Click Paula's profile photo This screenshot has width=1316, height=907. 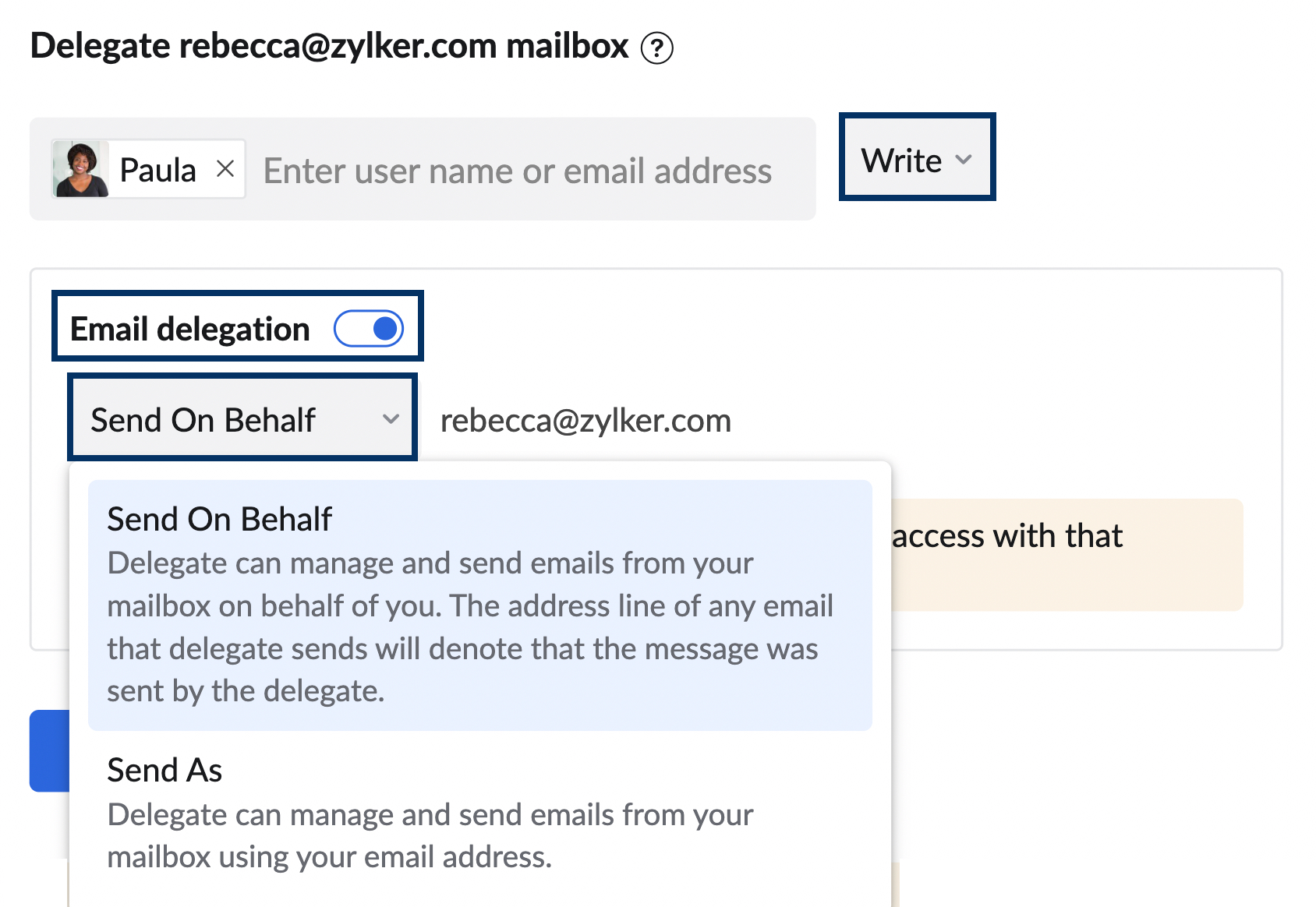click(x=80, y=169)
